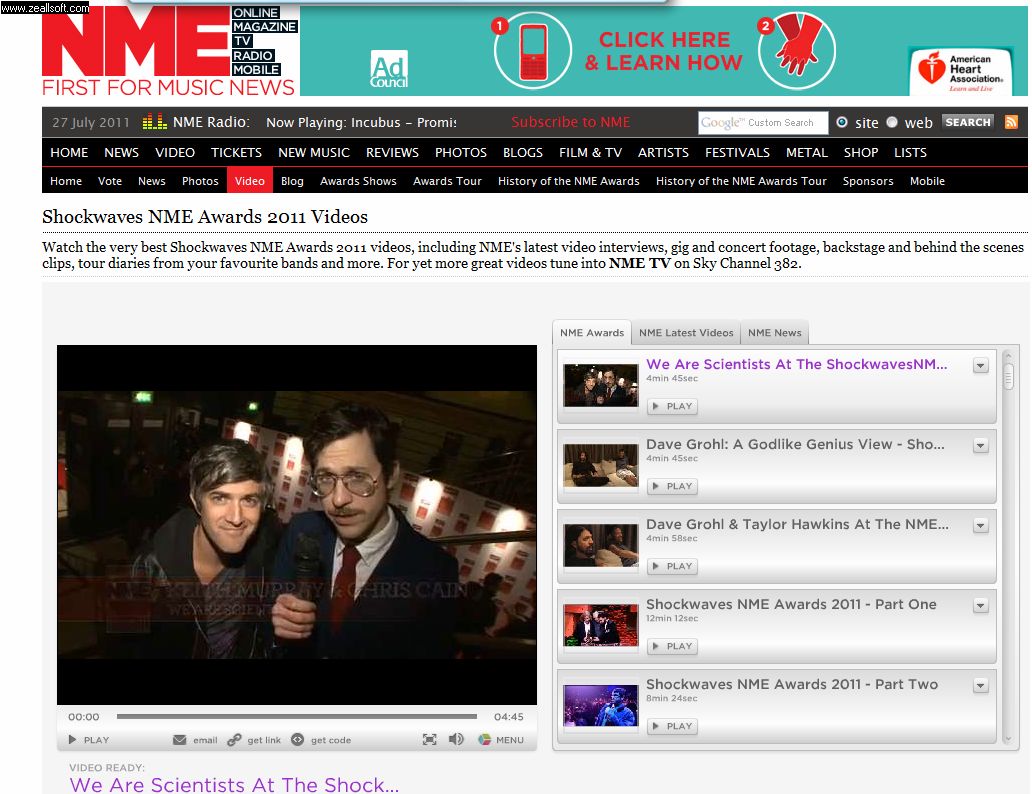
Task: Click the get code embed icon
Action: (297, 740)
